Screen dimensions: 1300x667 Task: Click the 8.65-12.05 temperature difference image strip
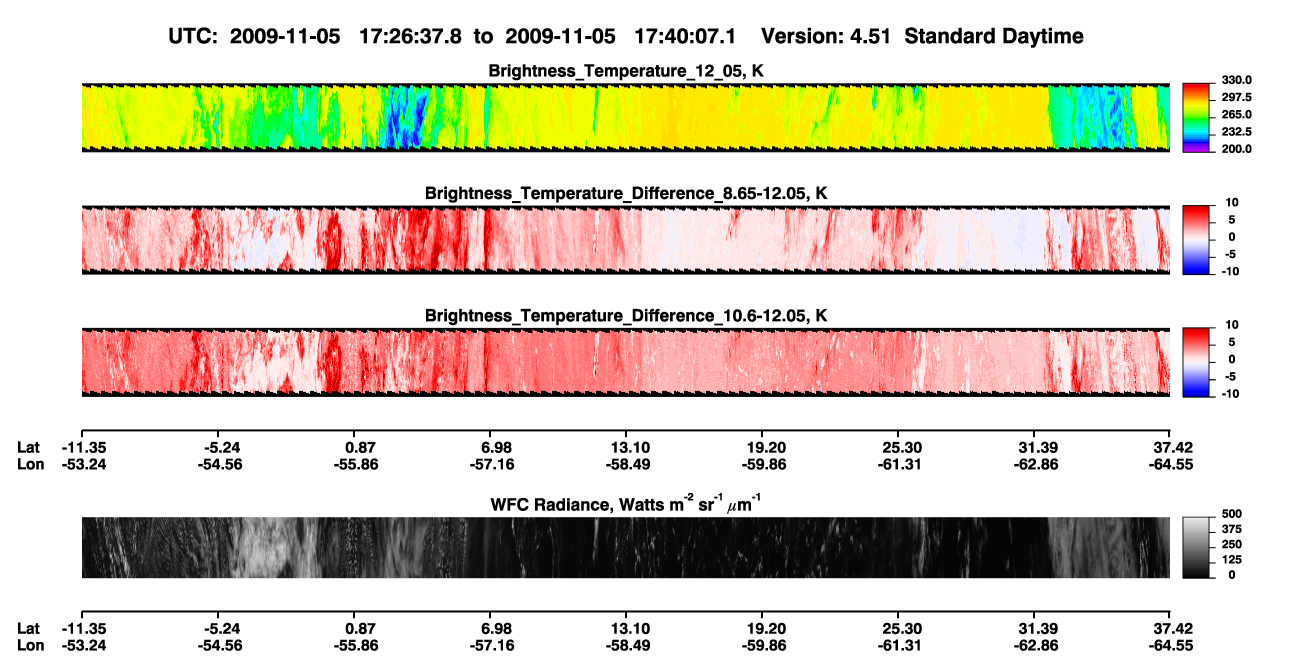[x=625, y=240]
